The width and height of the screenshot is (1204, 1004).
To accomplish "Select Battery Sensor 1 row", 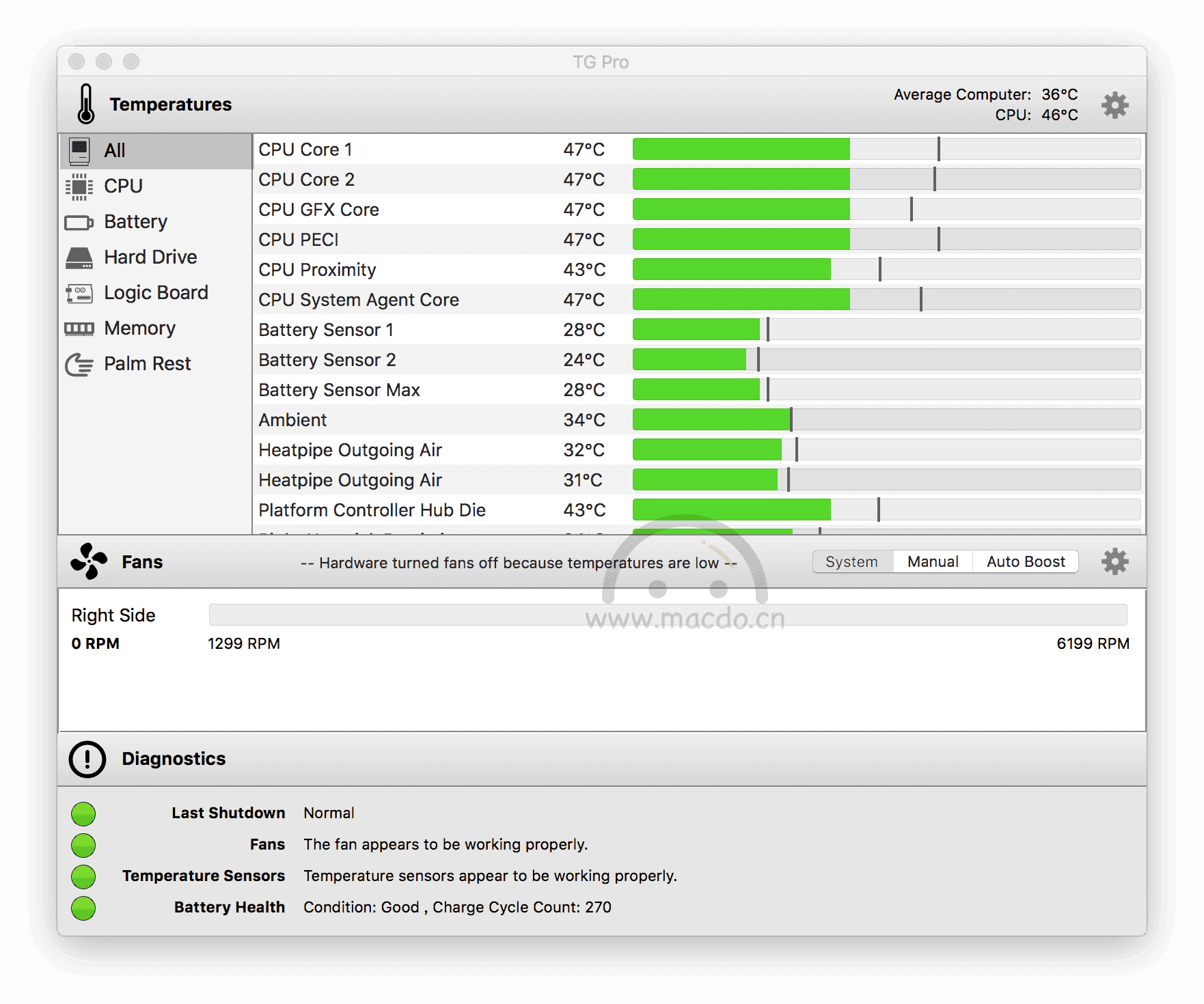I will tap(699, 329).
